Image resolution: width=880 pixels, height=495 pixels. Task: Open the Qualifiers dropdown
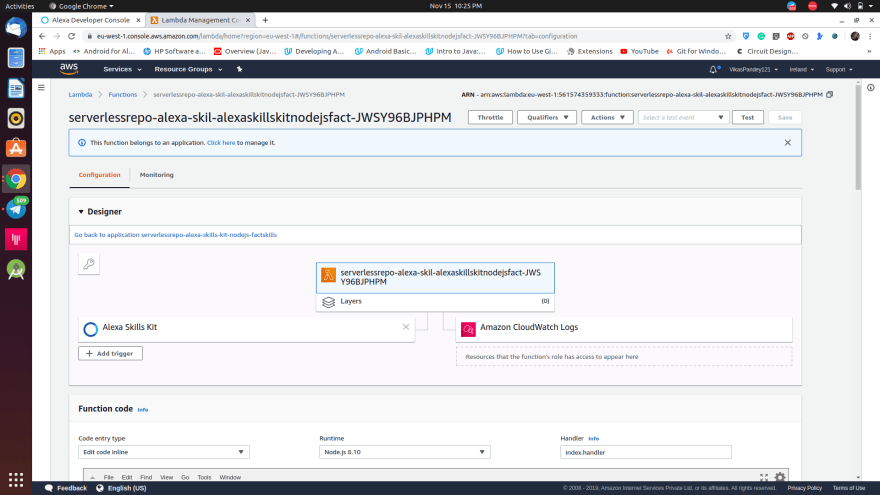coord(547,117)
